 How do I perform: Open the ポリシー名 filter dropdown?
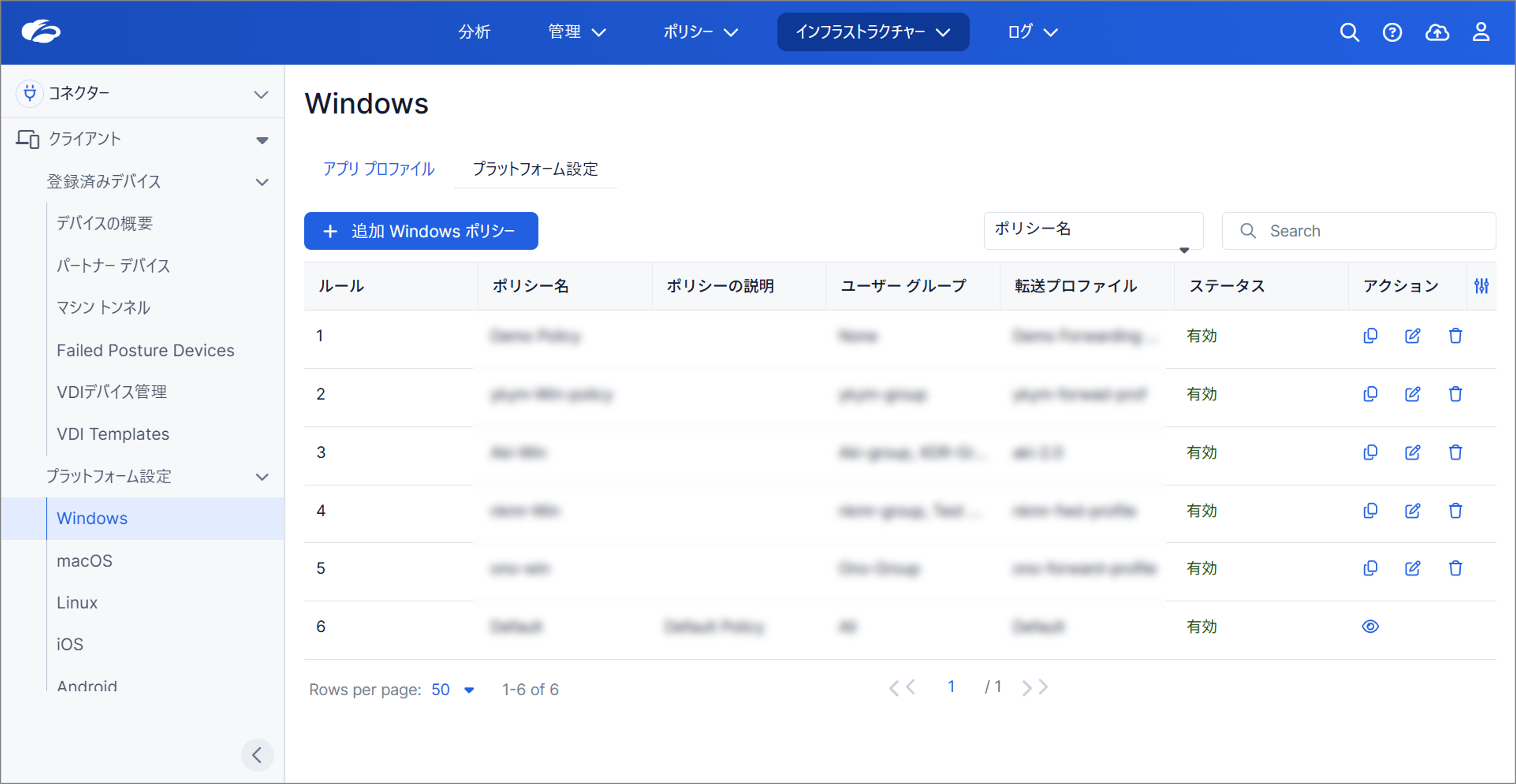click(1093, 231)
